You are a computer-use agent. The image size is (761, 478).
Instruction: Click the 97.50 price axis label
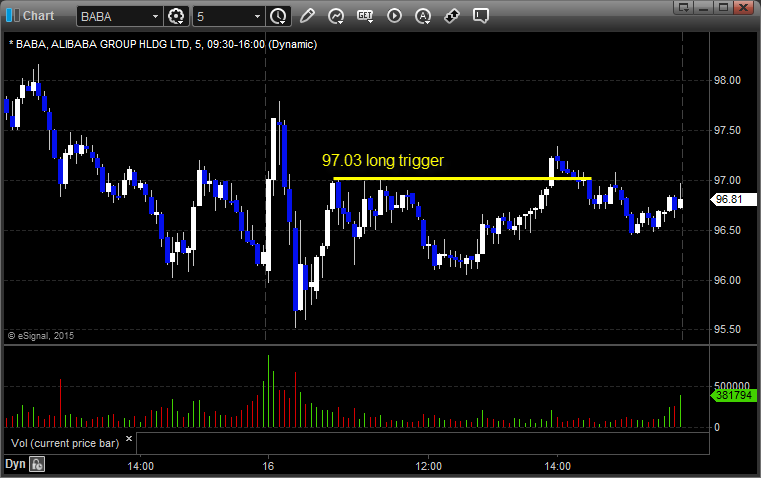click(727, 130)
